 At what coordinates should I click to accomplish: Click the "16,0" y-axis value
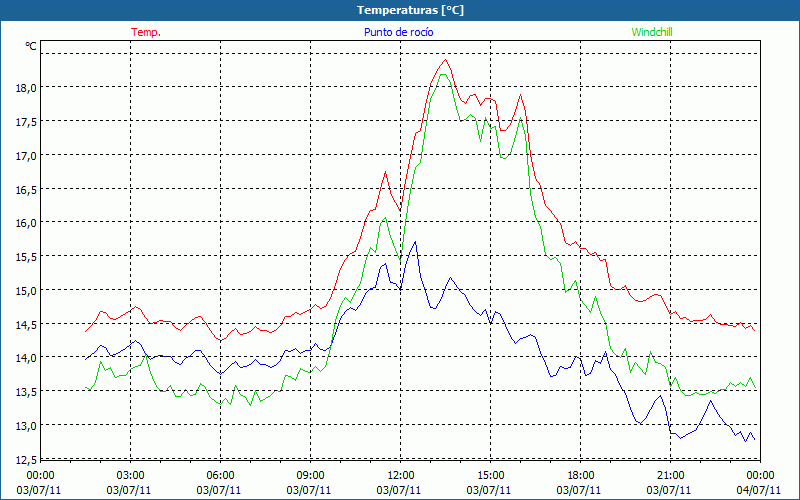tap(27, 223)
